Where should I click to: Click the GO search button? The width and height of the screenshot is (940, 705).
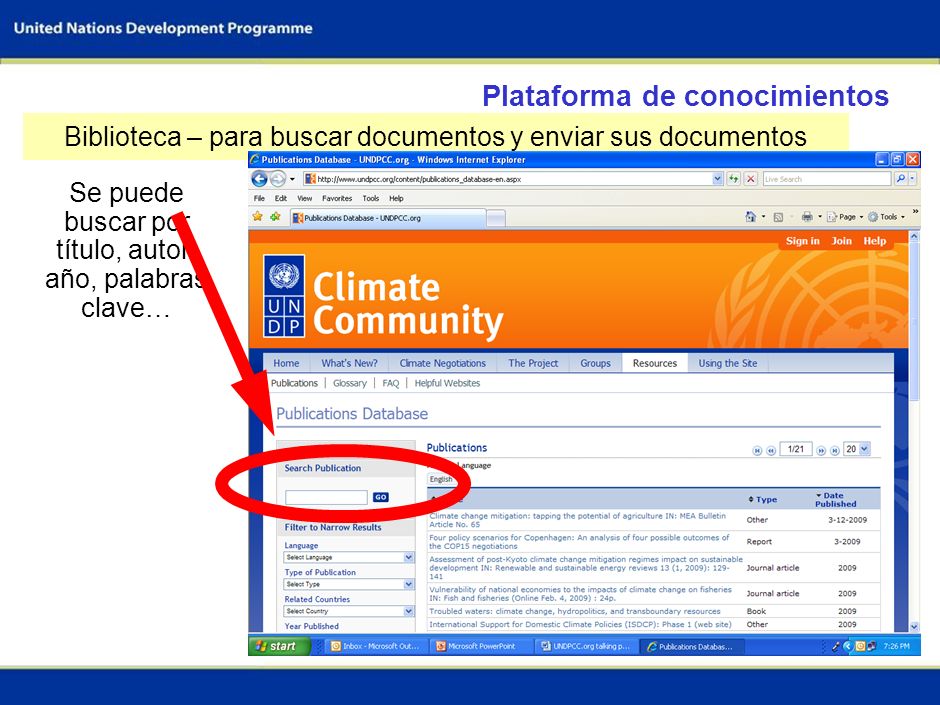(x=381, y=497)
